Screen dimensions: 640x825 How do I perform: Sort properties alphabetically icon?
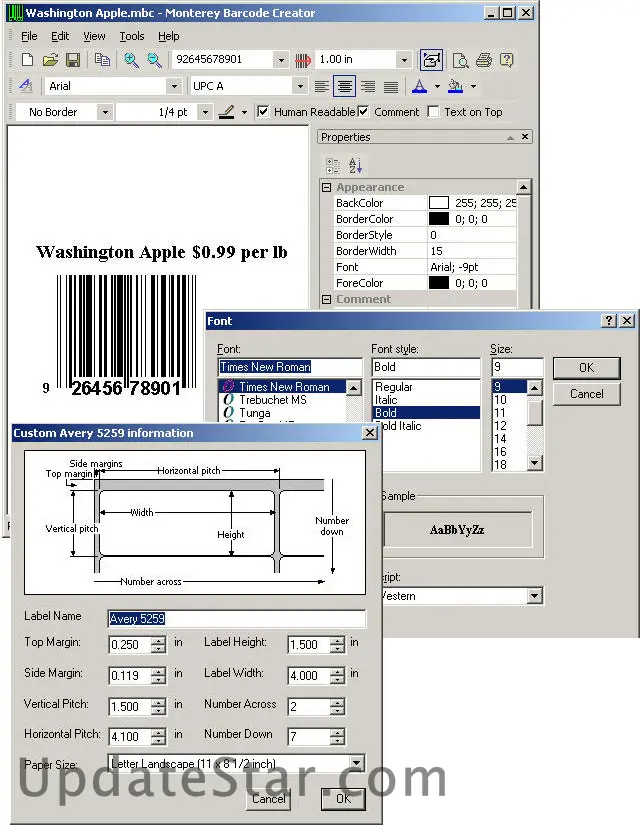355,166
